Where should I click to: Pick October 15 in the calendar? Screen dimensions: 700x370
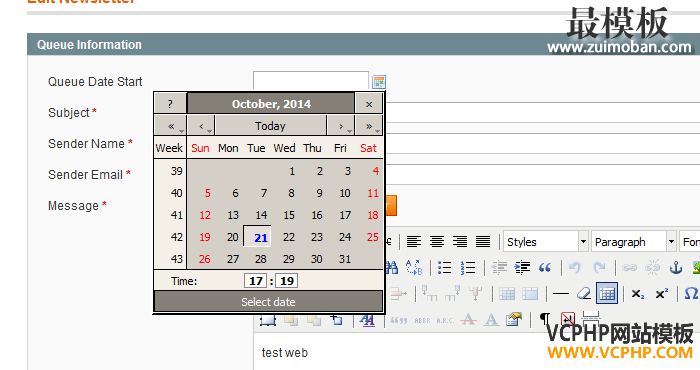point(289,215)
